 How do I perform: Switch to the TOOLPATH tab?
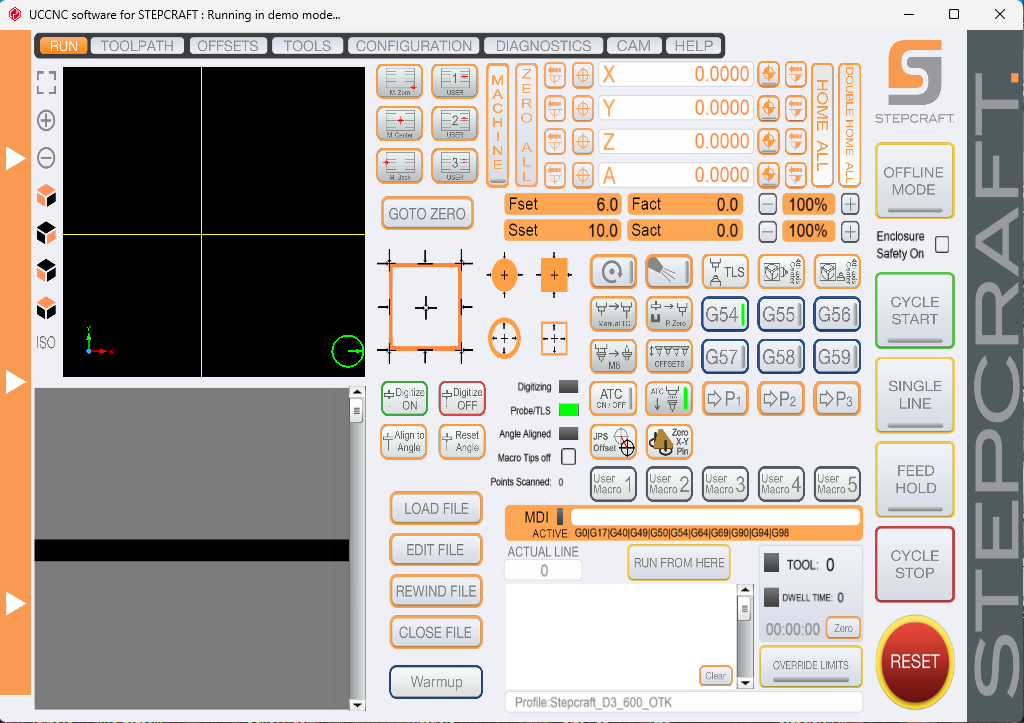coord(137,46)
